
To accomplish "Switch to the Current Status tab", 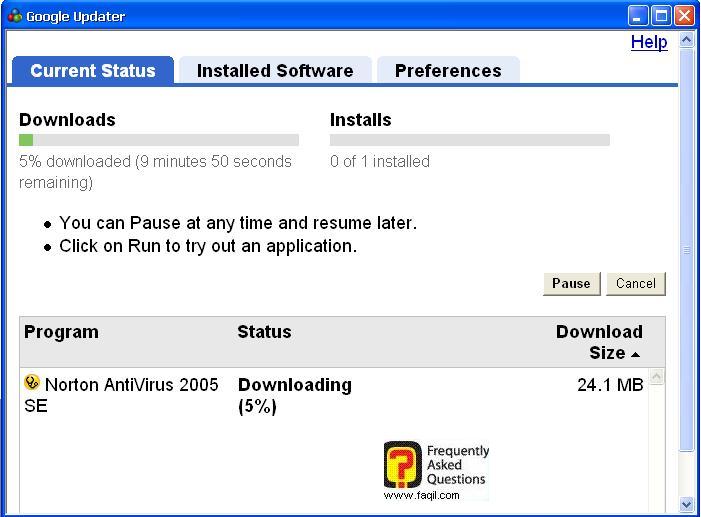I will tap(93, 71).
